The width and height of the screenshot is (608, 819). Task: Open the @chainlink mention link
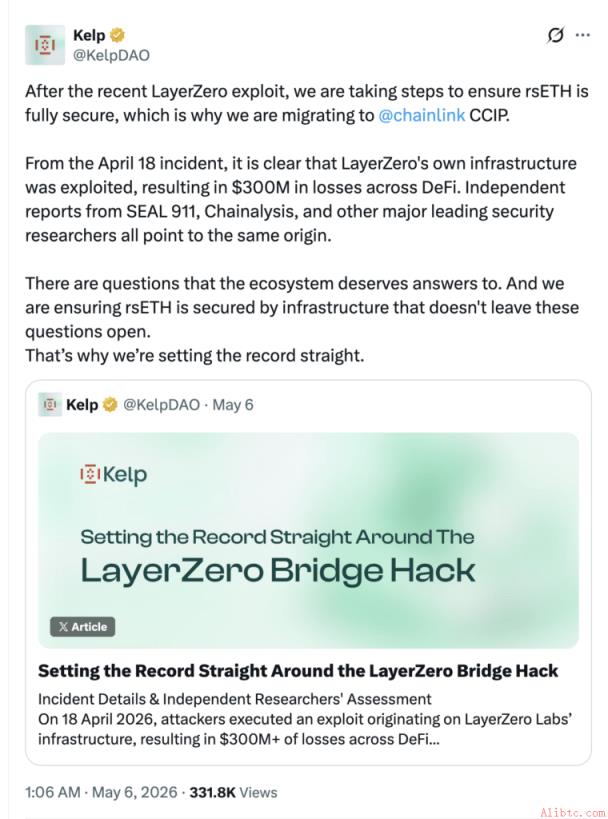tap(421, 115)
